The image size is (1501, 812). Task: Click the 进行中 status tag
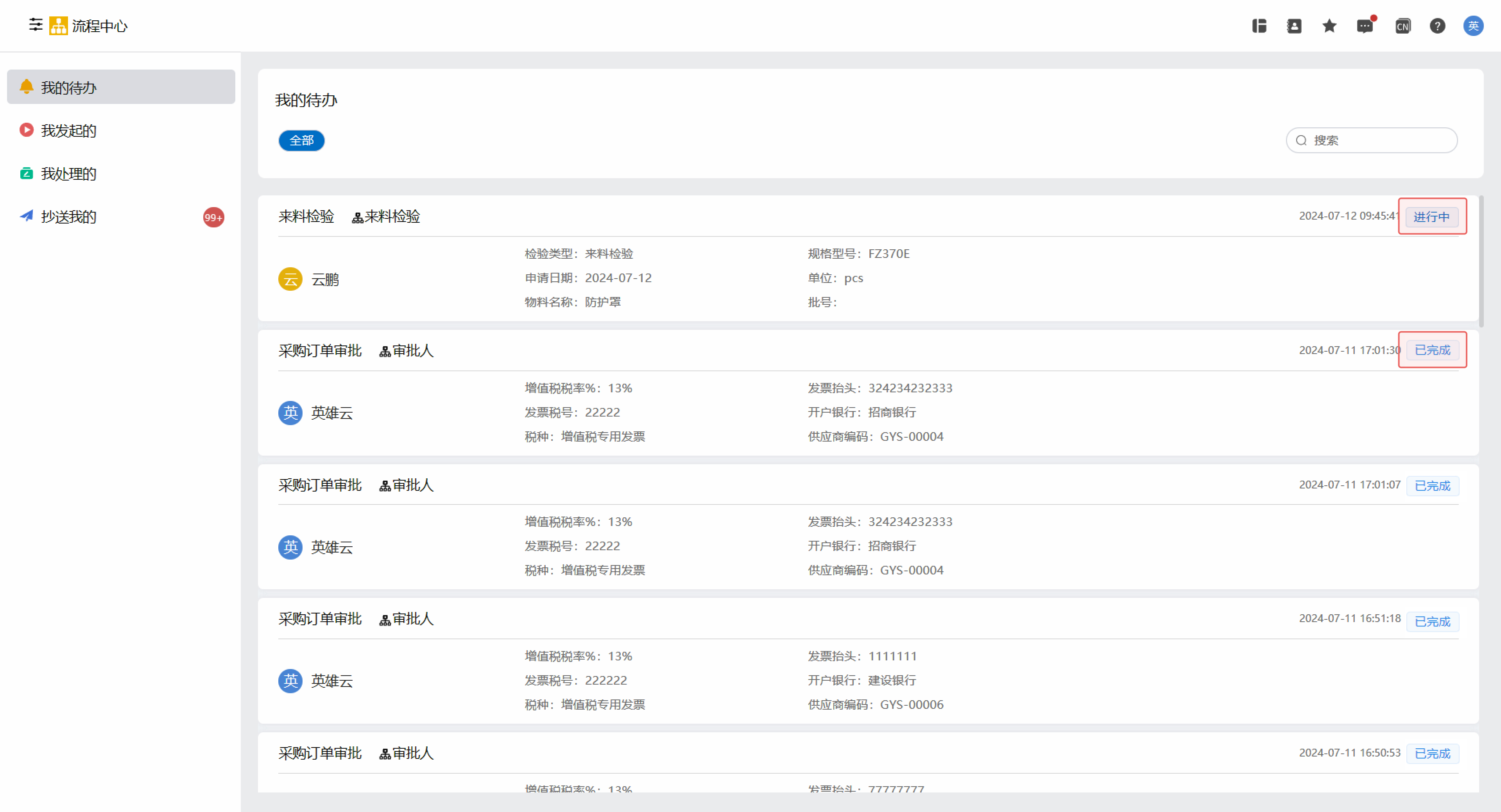coord(1432,217)
